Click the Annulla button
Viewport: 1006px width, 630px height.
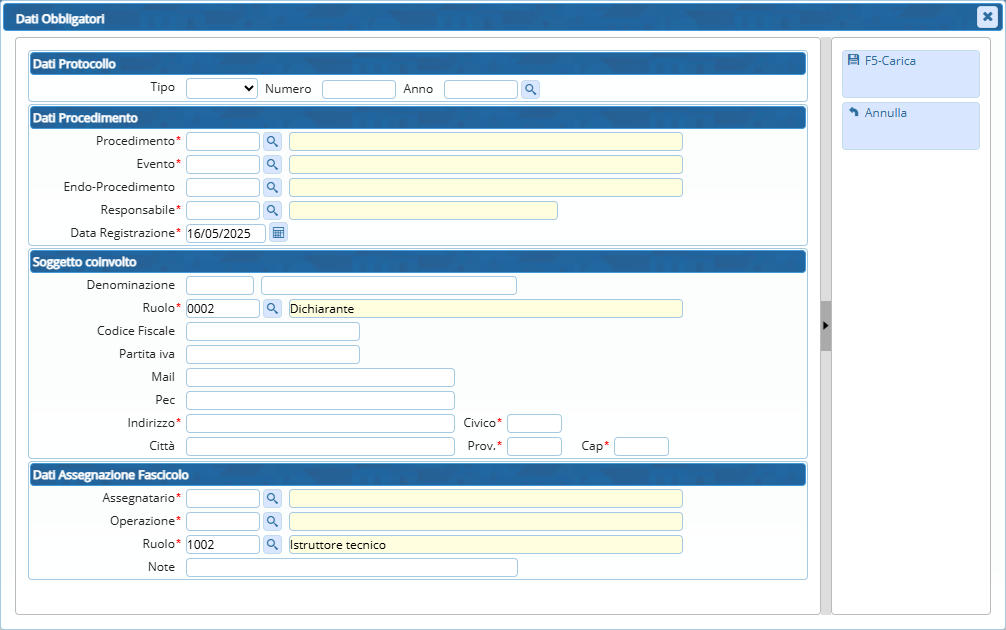point(910,124)
